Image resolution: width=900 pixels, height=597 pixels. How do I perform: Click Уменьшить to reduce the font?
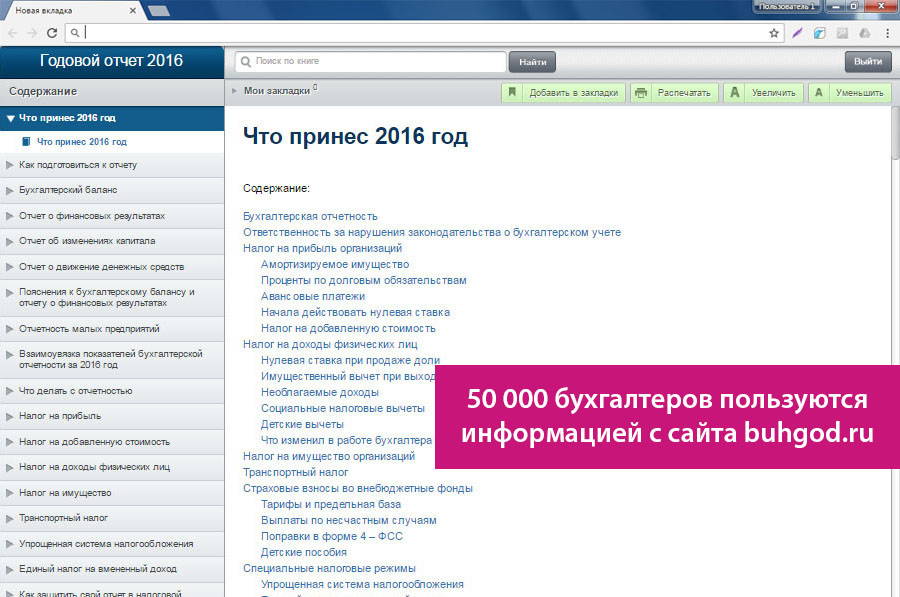point(849,92)
